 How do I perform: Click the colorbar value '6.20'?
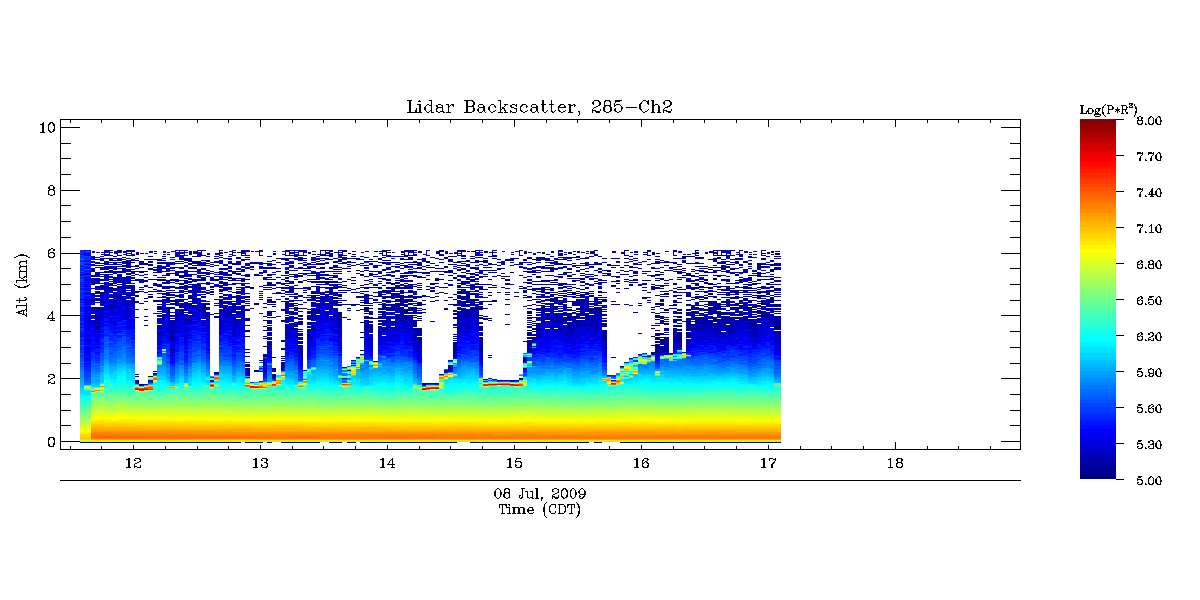click(x=1150, y=337)
